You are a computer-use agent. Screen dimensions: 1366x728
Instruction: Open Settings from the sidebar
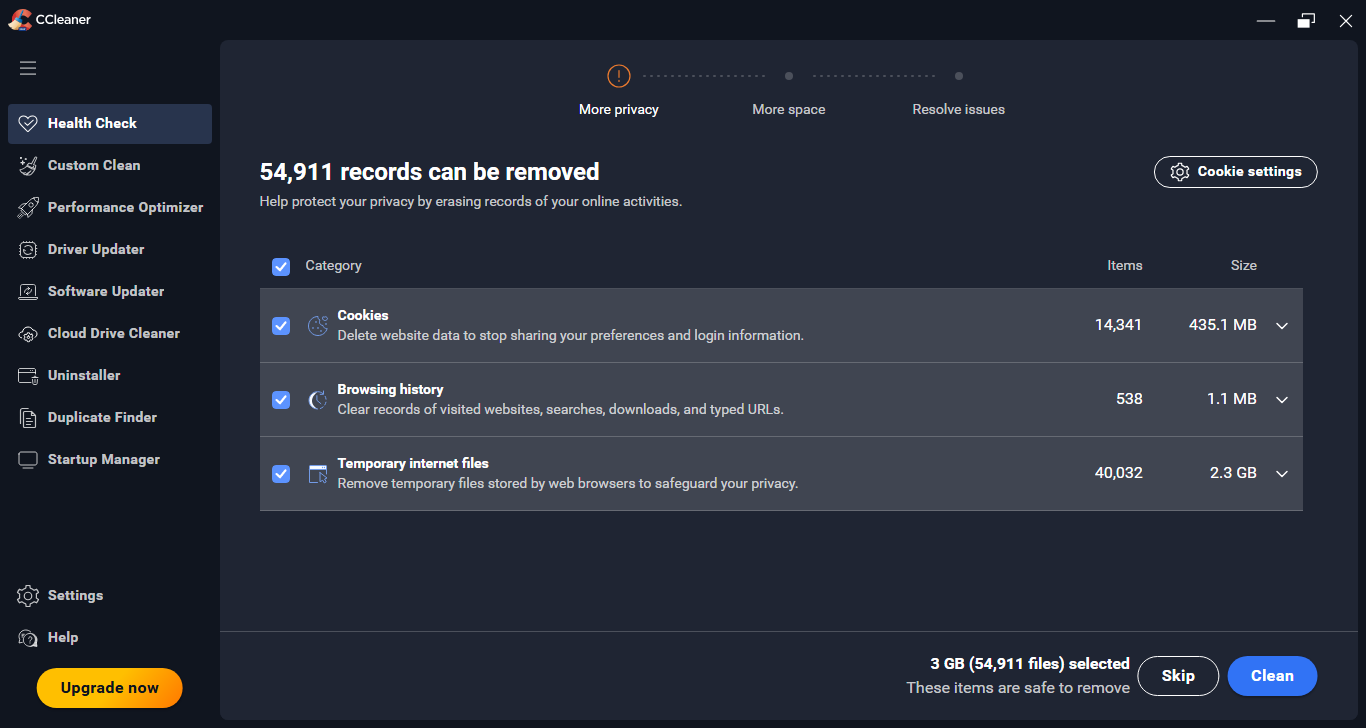75,596
